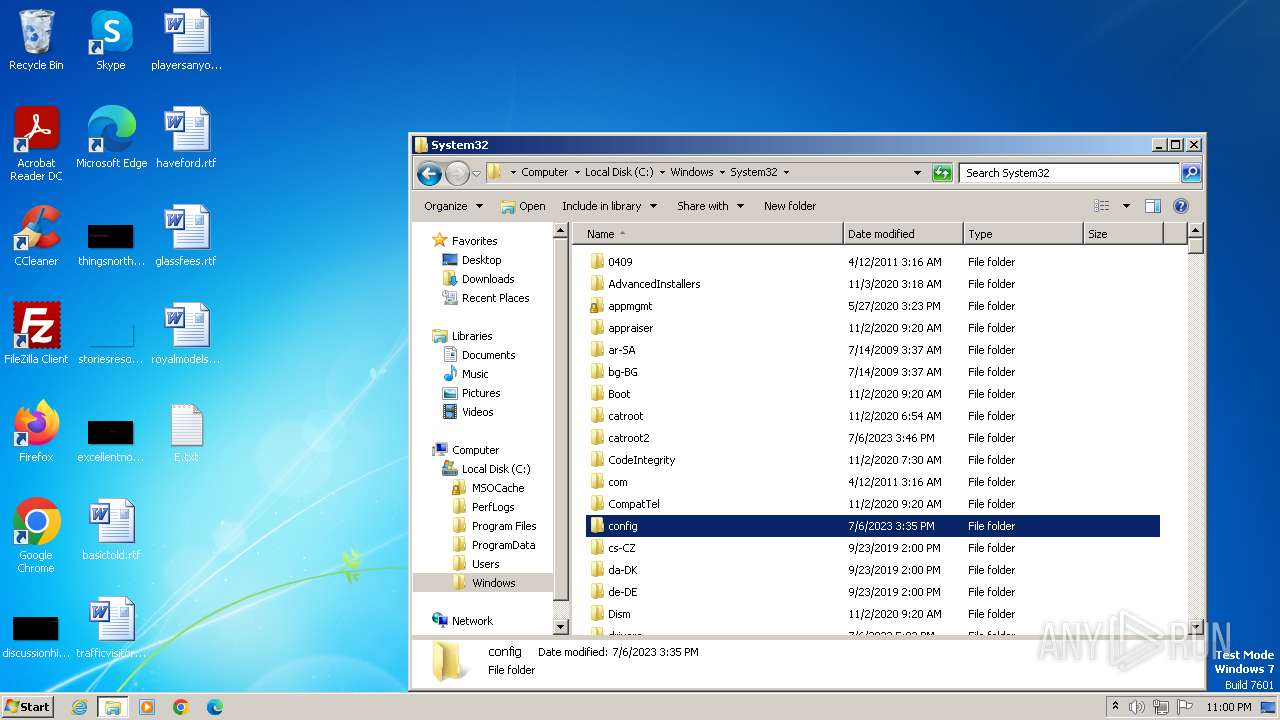Select the Dism folder
The image size is (1280, 720).
click(872, 614)
